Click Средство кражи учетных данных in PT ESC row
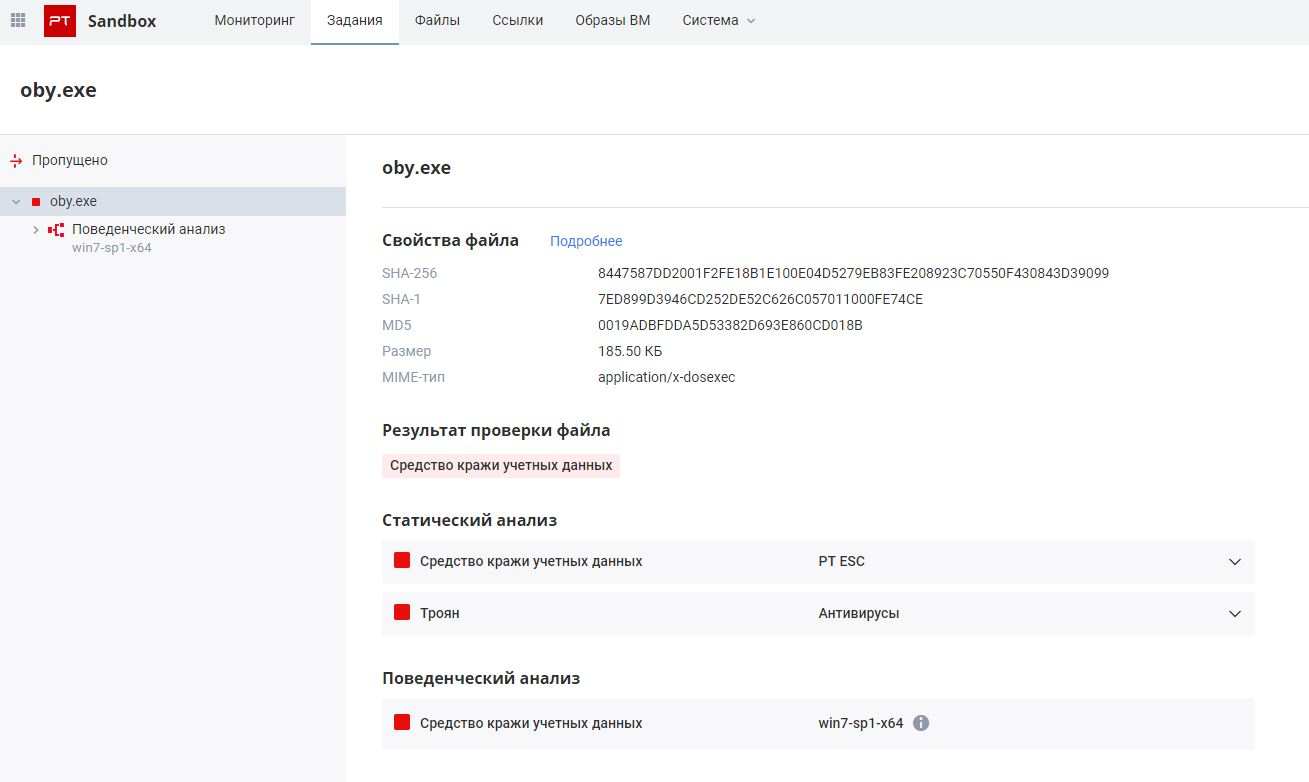 (x=531, y=561)
